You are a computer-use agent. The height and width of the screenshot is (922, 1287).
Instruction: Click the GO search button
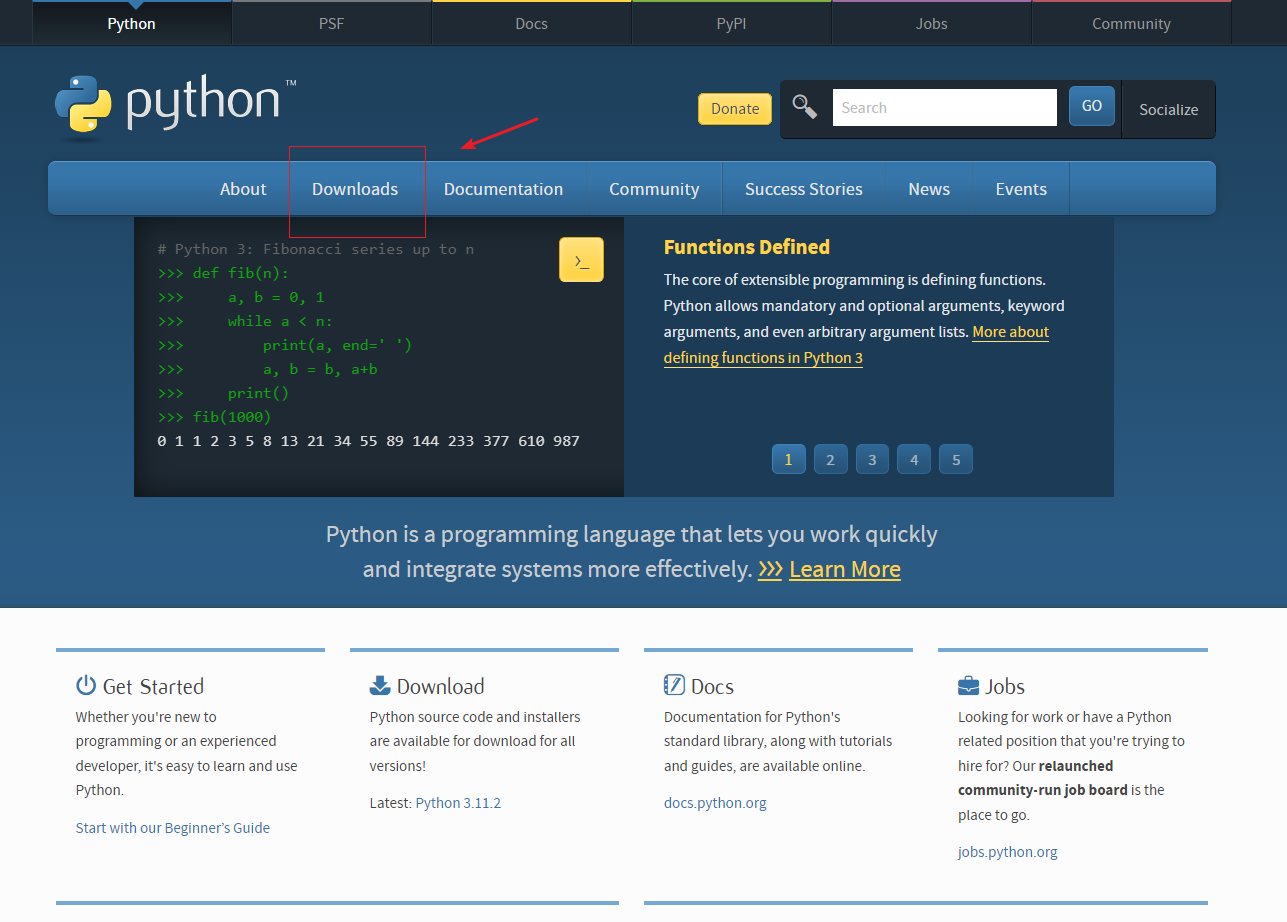(x=1092, y=106)
